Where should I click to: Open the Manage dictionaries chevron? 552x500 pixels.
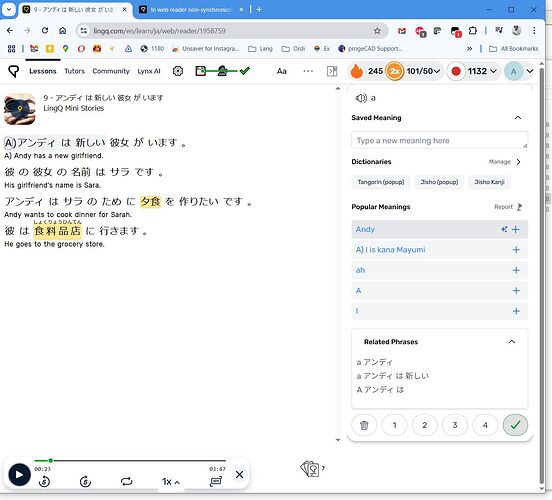pos(518,162)
